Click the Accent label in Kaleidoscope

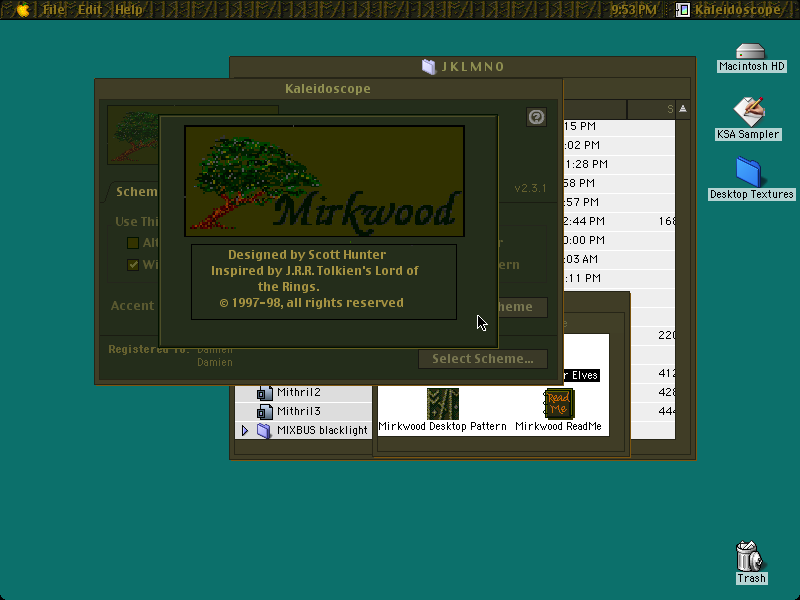(132, 305)
